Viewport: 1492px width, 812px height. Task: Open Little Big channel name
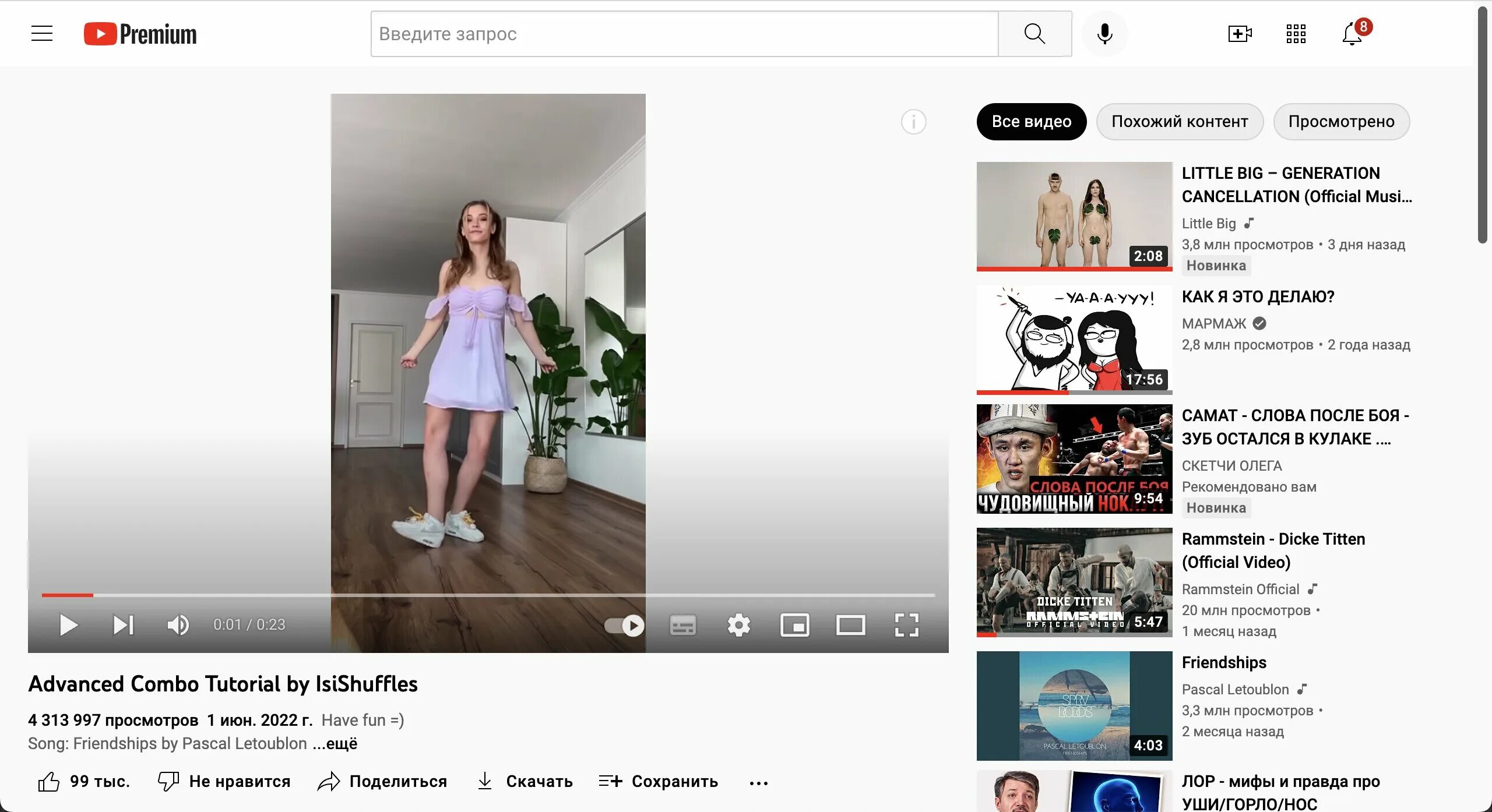(1209, 224)
